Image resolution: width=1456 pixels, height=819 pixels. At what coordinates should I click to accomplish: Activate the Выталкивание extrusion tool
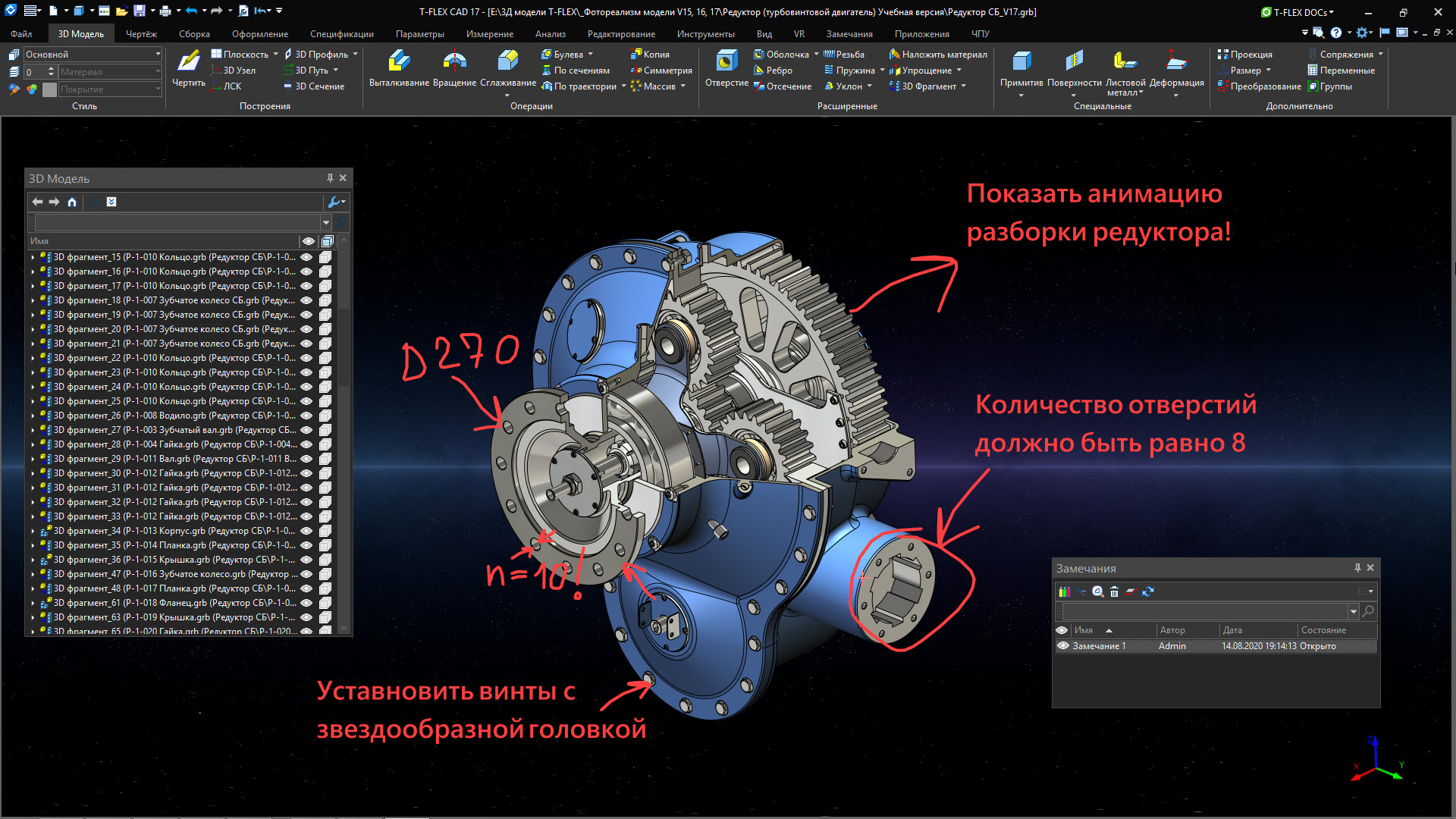point(399,68)
